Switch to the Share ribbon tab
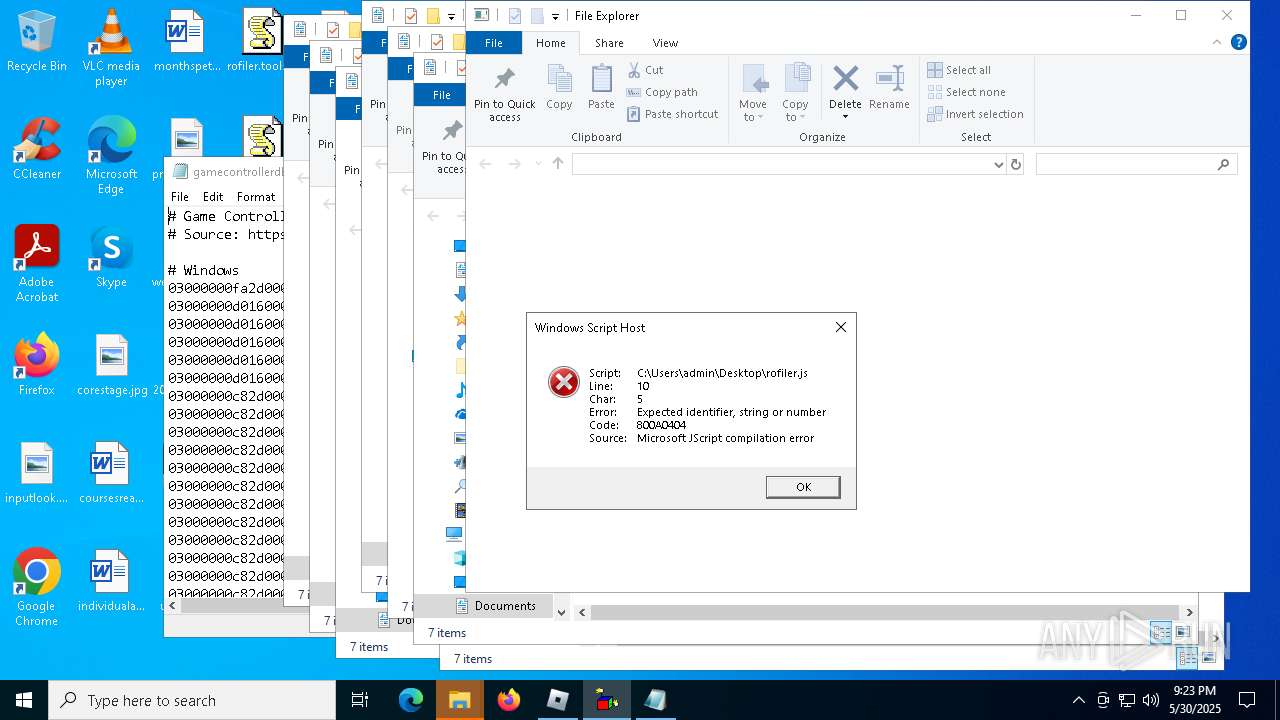 609,43
